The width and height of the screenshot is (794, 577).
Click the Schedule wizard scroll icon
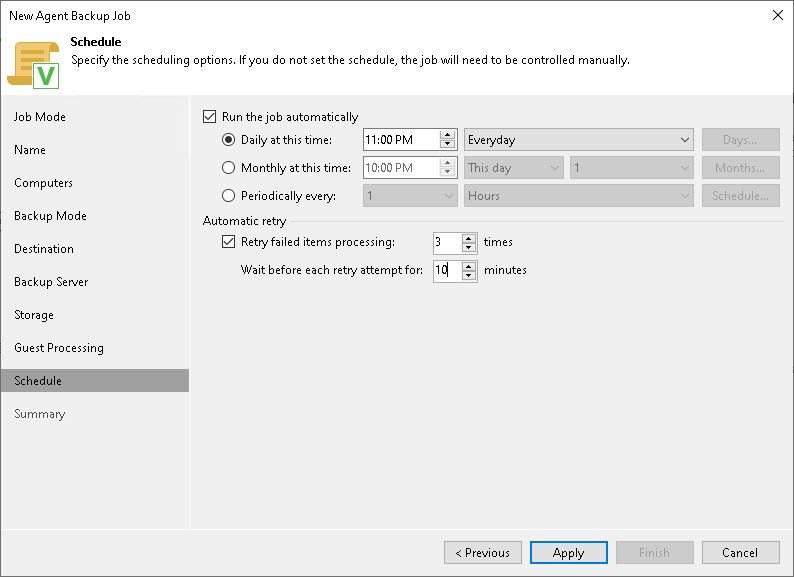coord(33,64)
